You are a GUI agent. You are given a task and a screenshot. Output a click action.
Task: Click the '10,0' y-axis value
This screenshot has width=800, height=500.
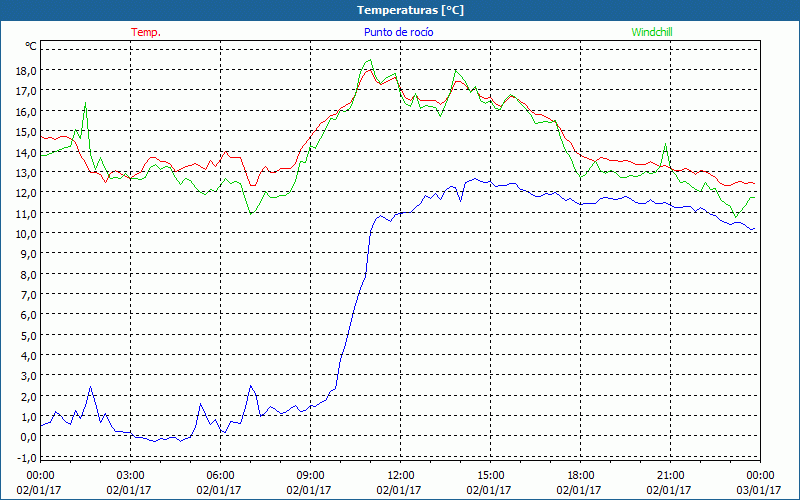27,233
